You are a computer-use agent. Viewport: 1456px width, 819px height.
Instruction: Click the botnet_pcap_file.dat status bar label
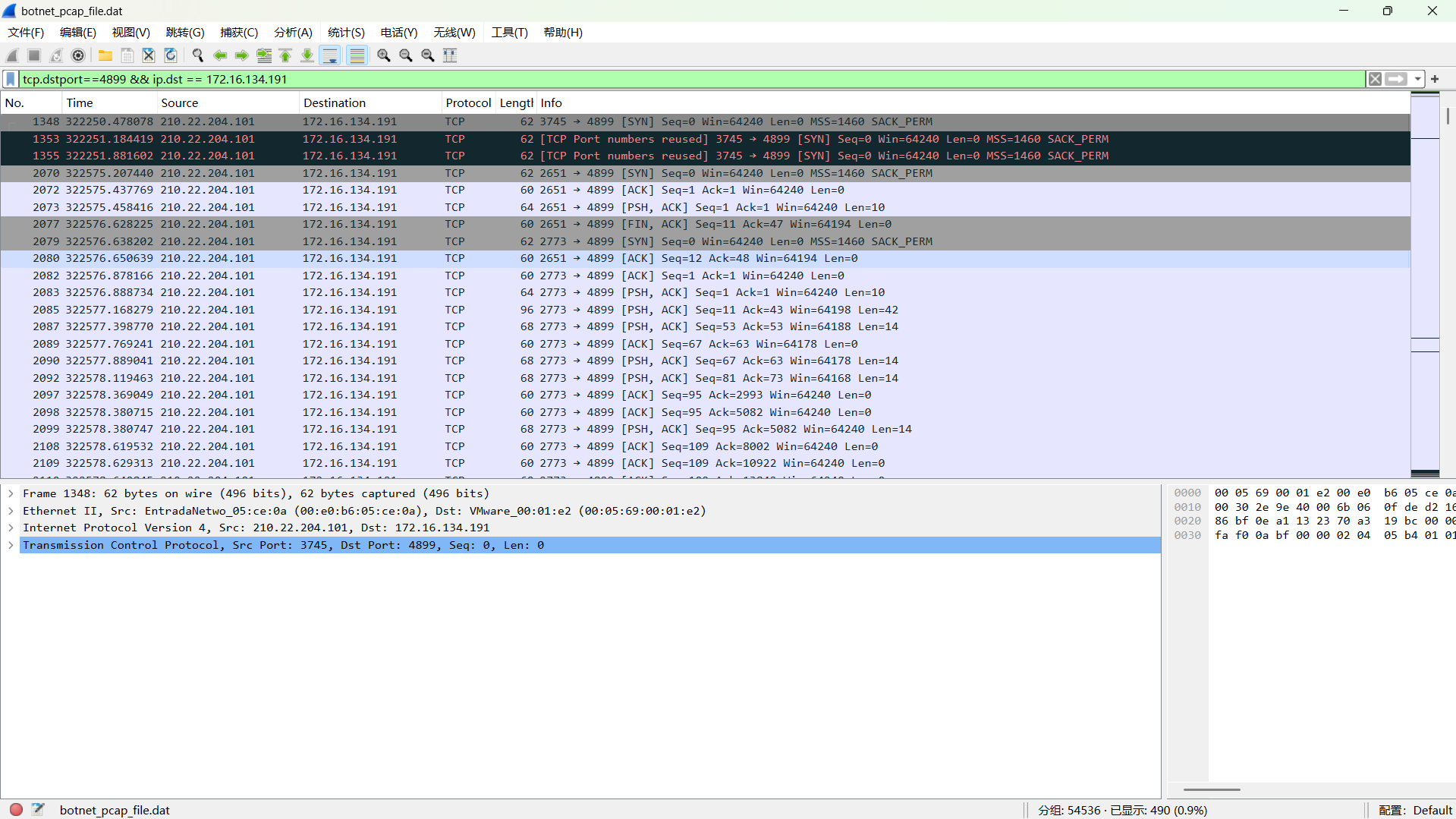115,810
